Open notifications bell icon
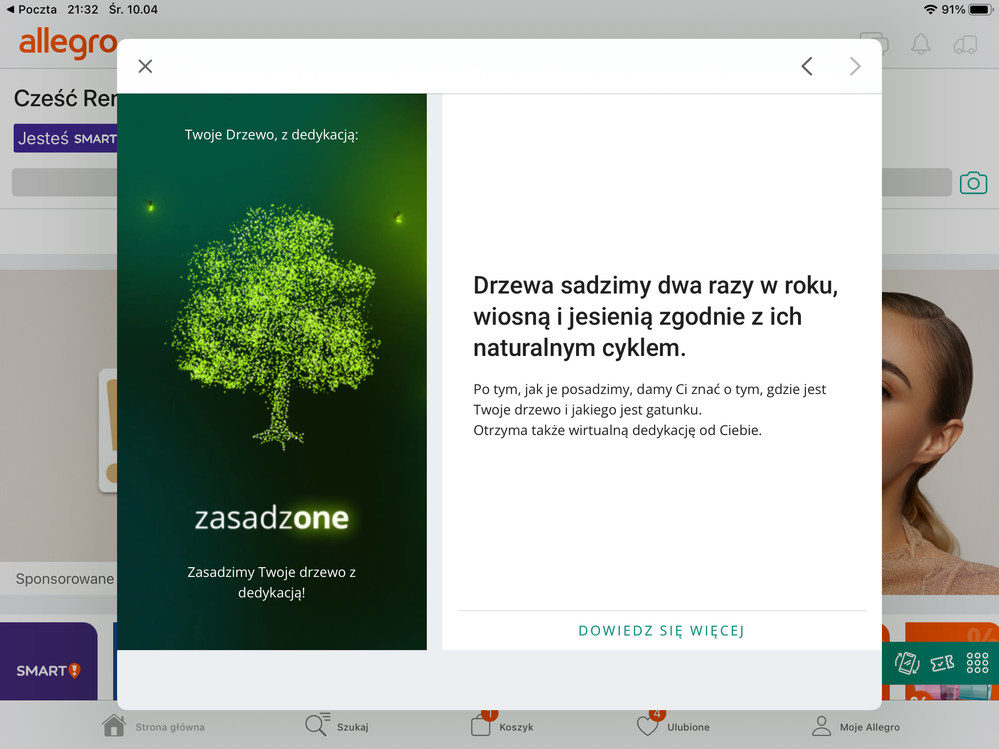 tap(921, 44)
